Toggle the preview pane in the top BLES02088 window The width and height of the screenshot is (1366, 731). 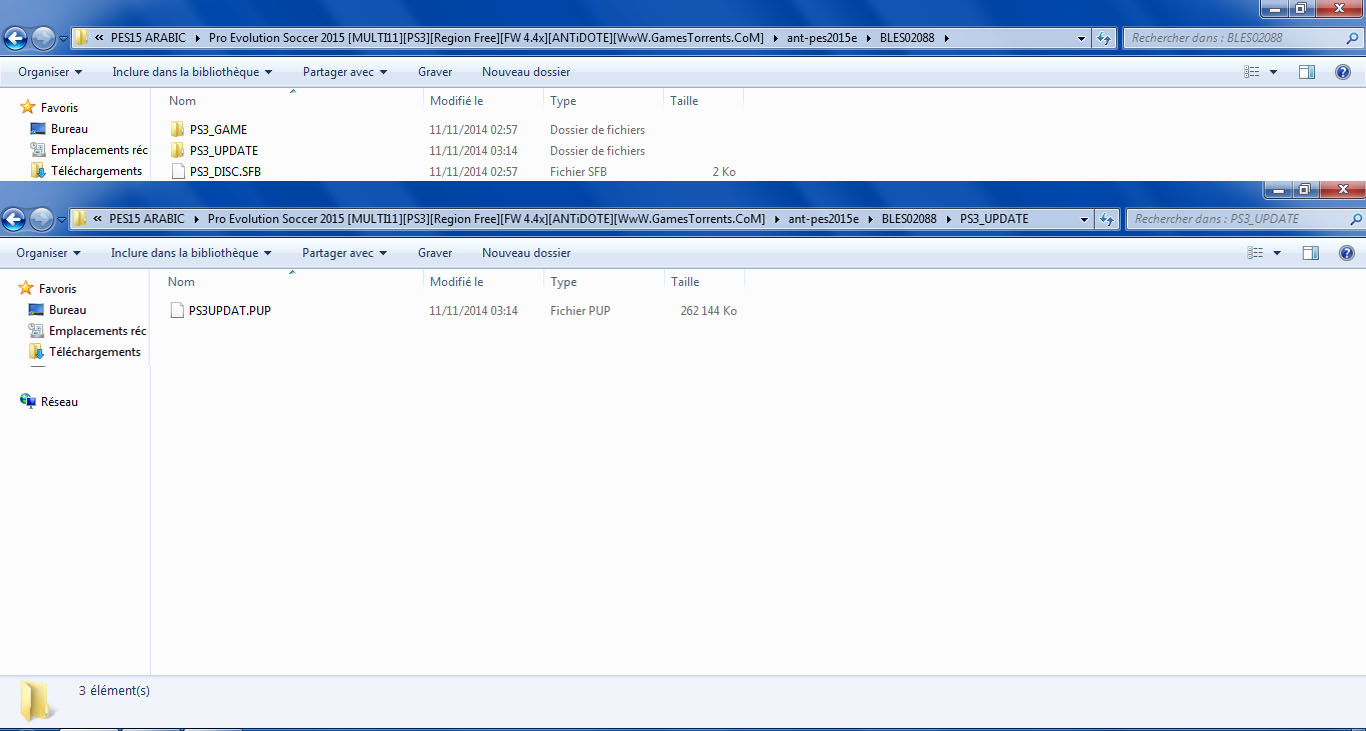pos(1306,72)
